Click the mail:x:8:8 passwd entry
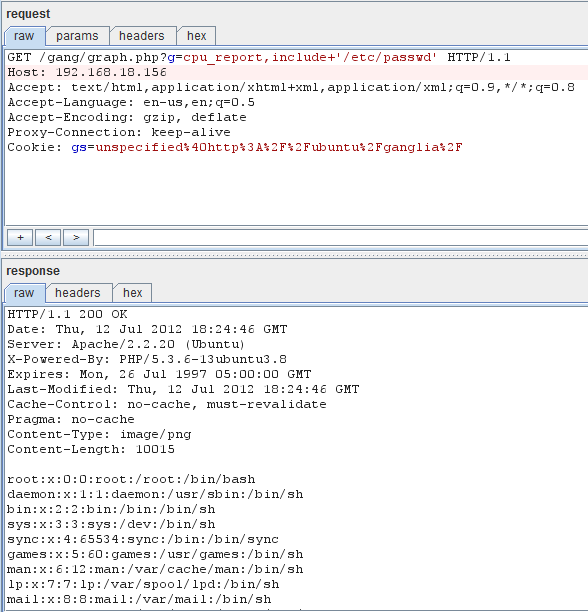 tap(139, 599)
